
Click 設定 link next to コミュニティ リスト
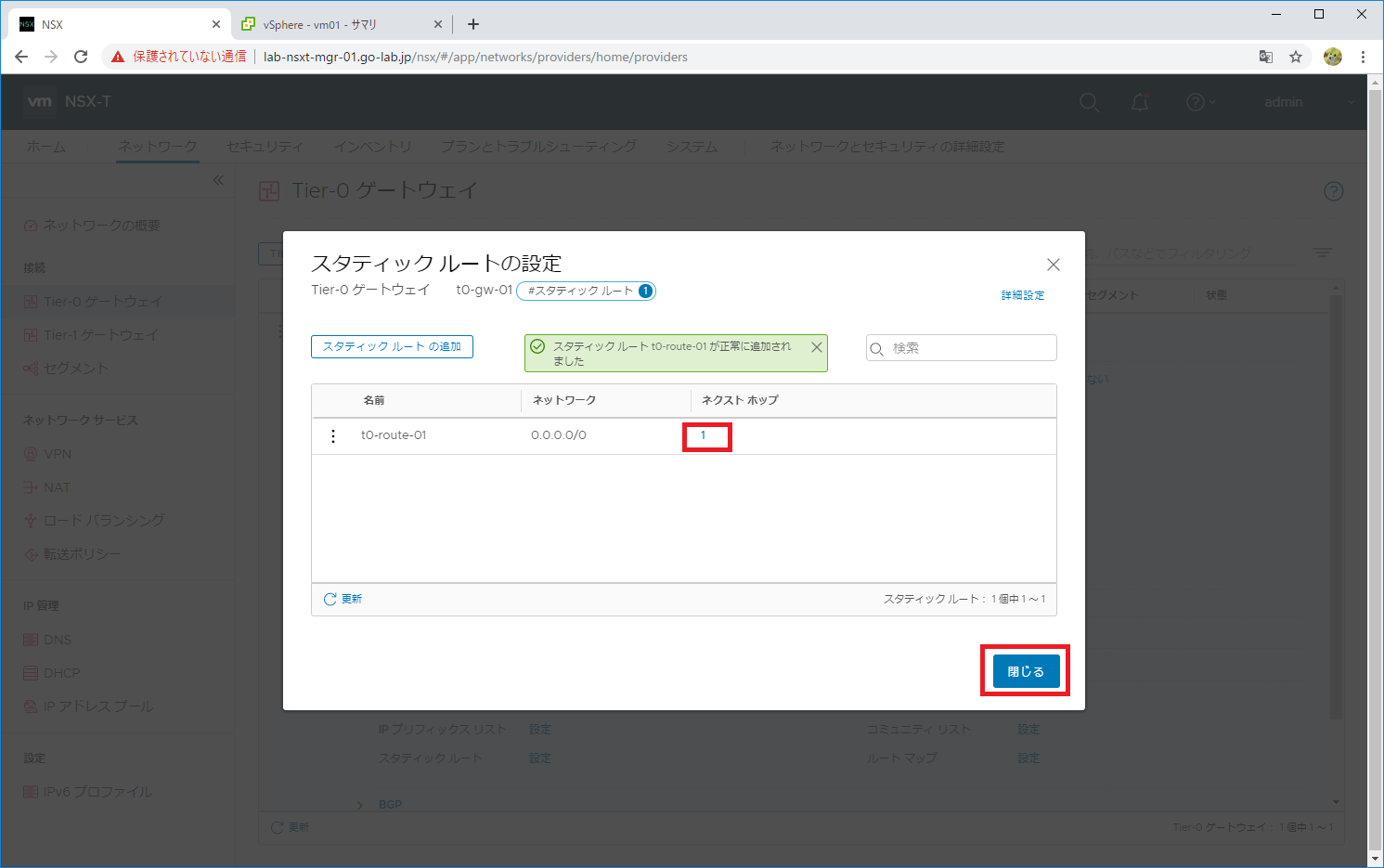point(1028,730)
